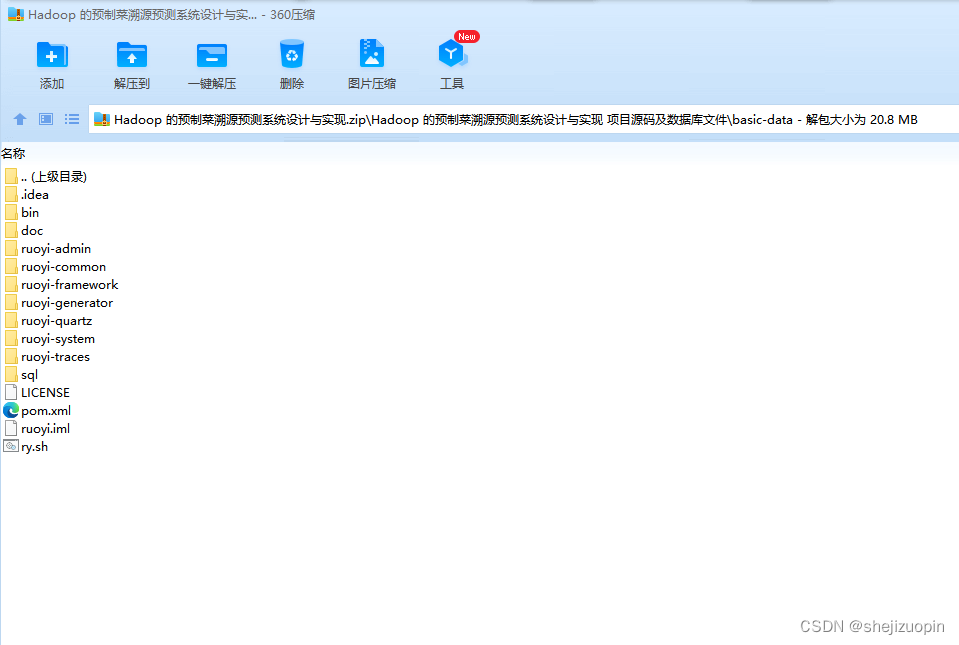The image size is (959, 645).
Task: Click the folder icon beside doc
Action: (x=11, y=231)
